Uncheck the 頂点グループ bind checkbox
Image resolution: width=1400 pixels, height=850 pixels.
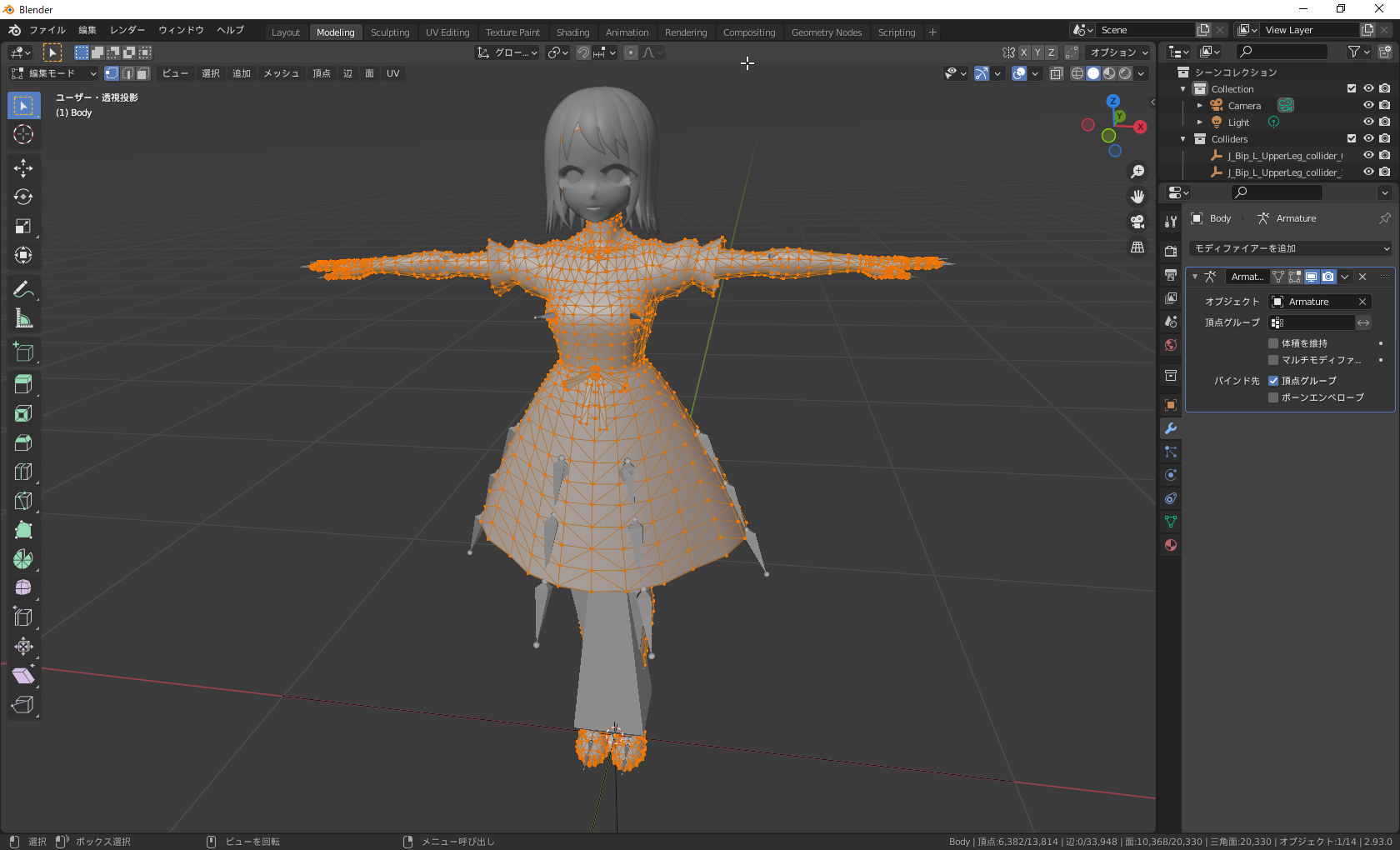click(1273, 380)
